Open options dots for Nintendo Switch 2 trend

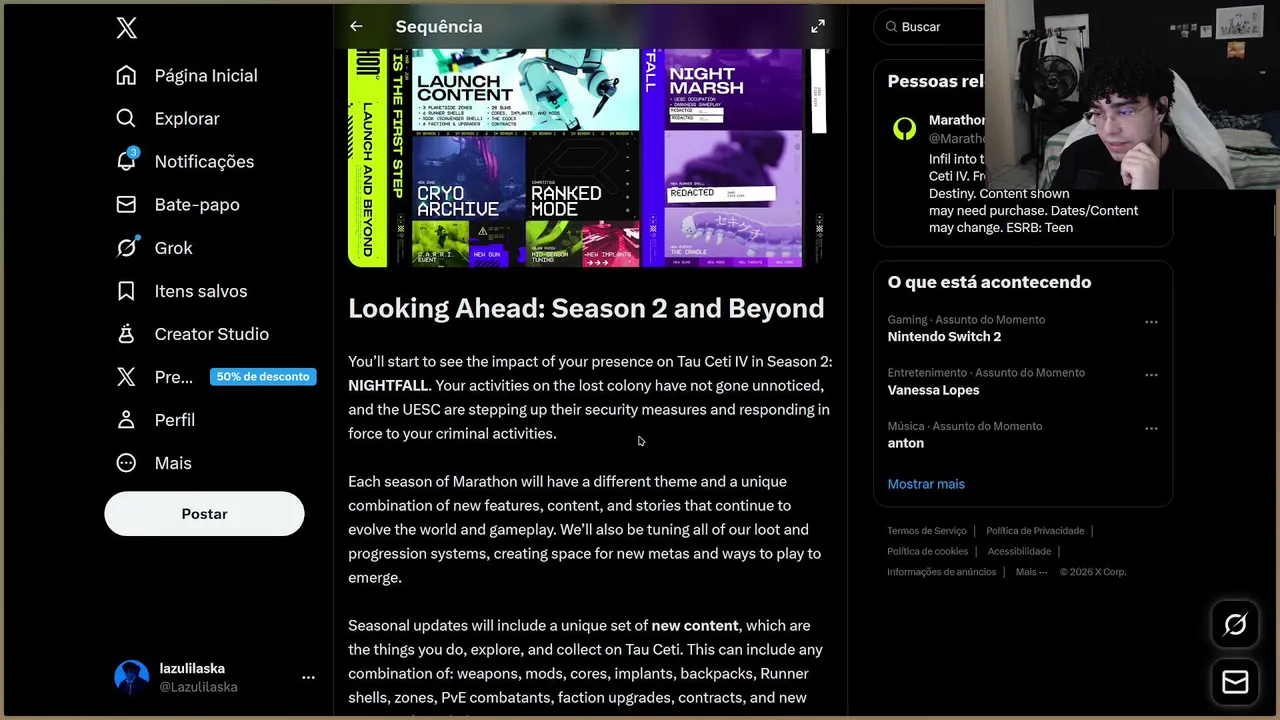1151,322
